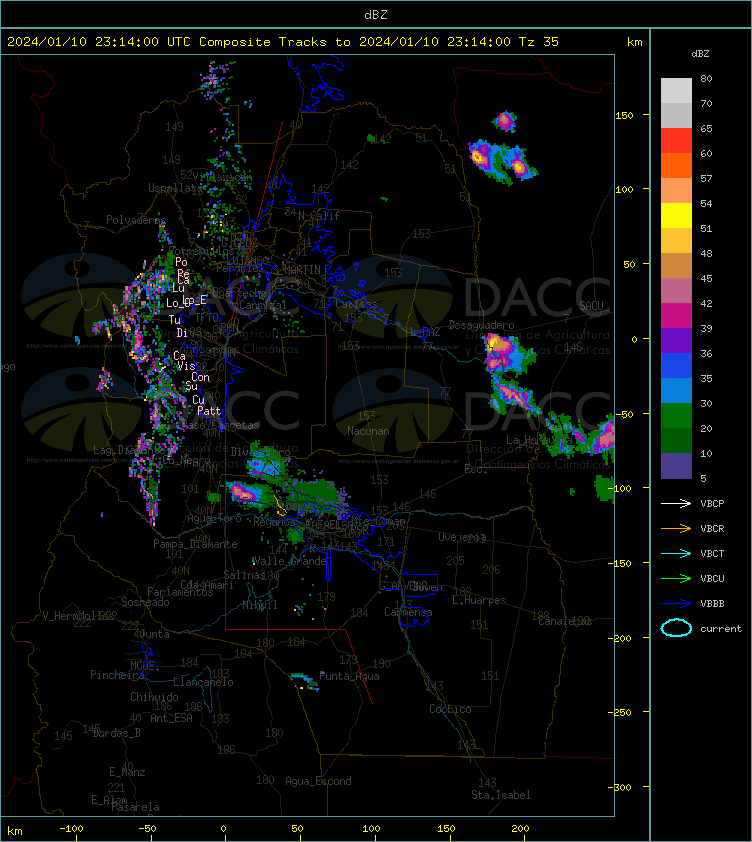
Task: Click the white VBCP arrow in the legend
Action: point(676,503)
